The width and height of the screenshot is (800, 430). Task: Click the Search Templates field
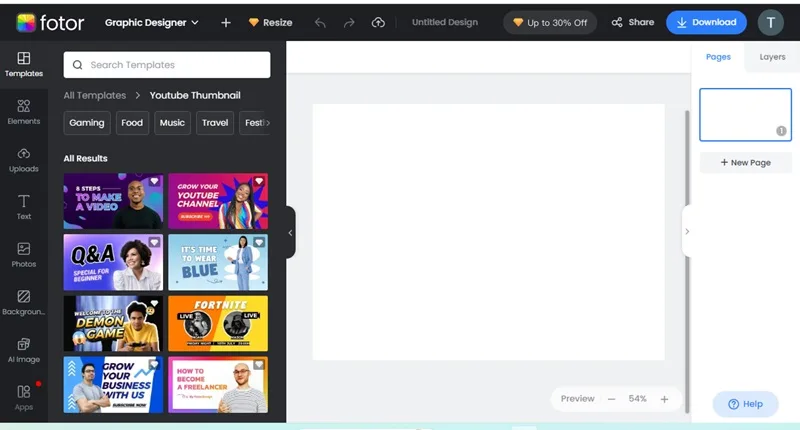[167, 65]
